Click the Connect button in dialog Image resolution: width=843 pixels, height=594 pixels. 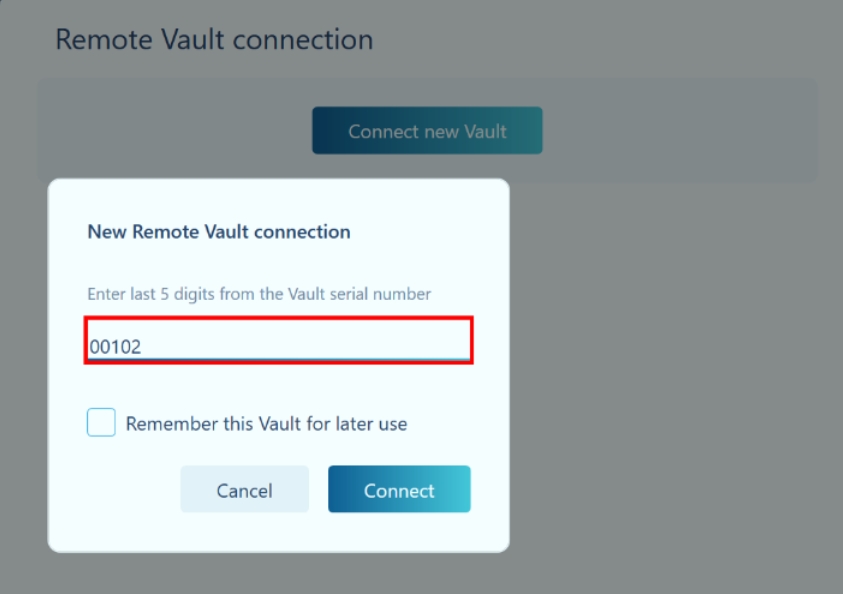tap(399, 489)
